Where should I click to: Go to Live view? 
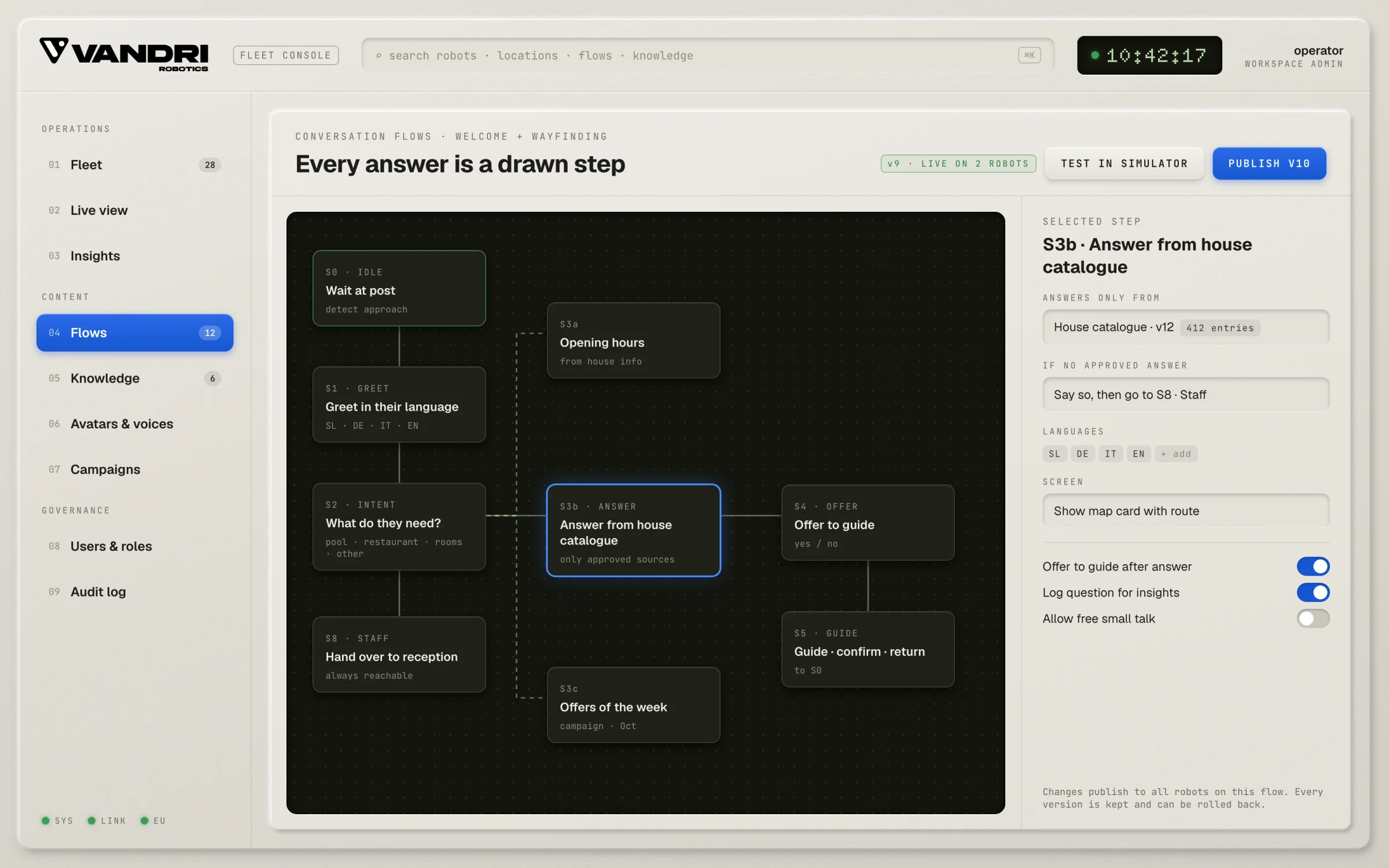pos(135,211)
